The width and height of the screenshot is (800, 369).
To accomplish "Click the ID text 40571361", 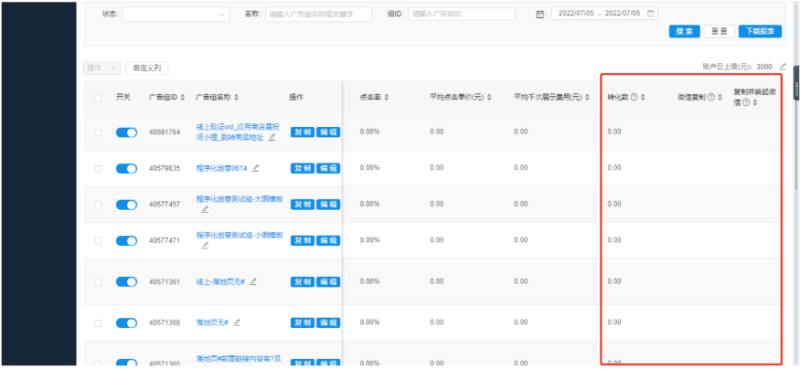I will click(164, 282).
